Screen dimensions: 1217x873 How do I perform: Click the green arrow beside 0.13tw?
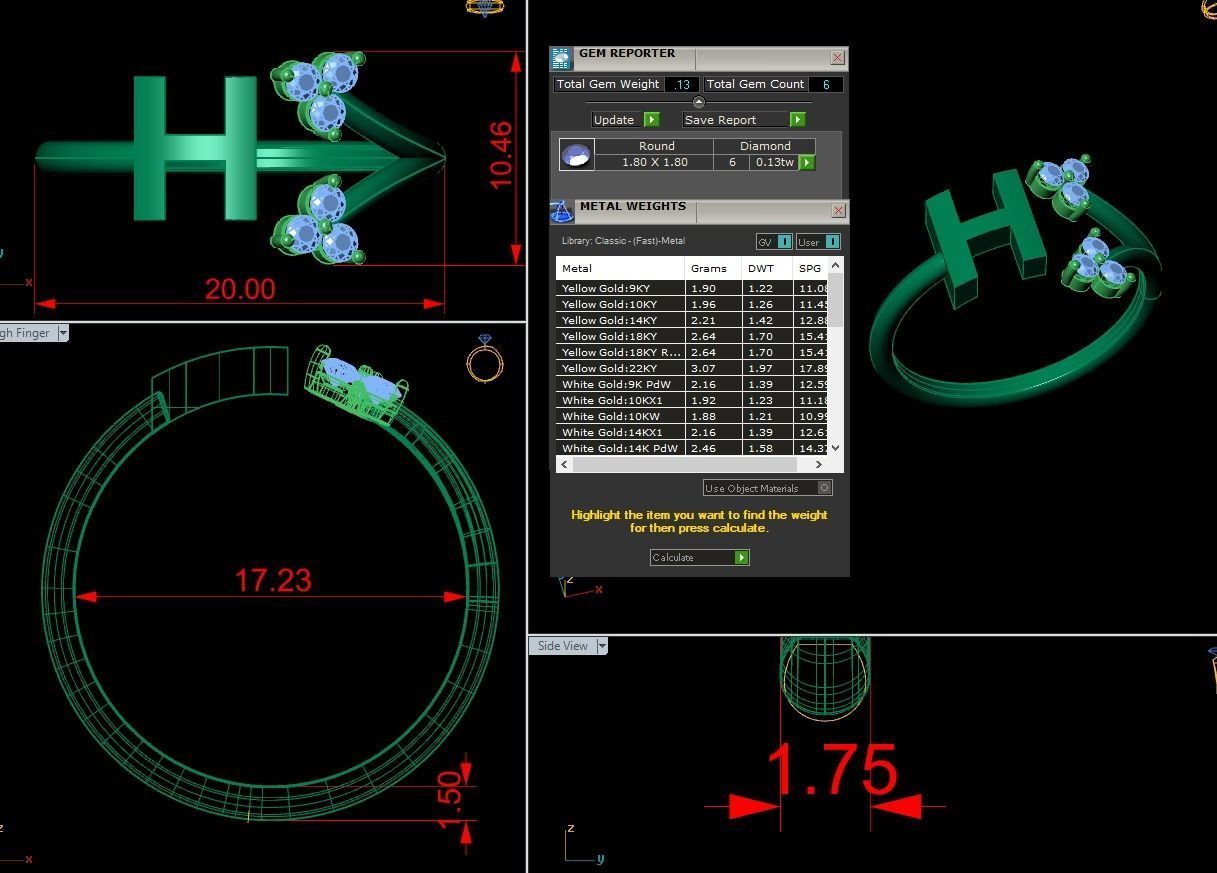click(807, 162)
